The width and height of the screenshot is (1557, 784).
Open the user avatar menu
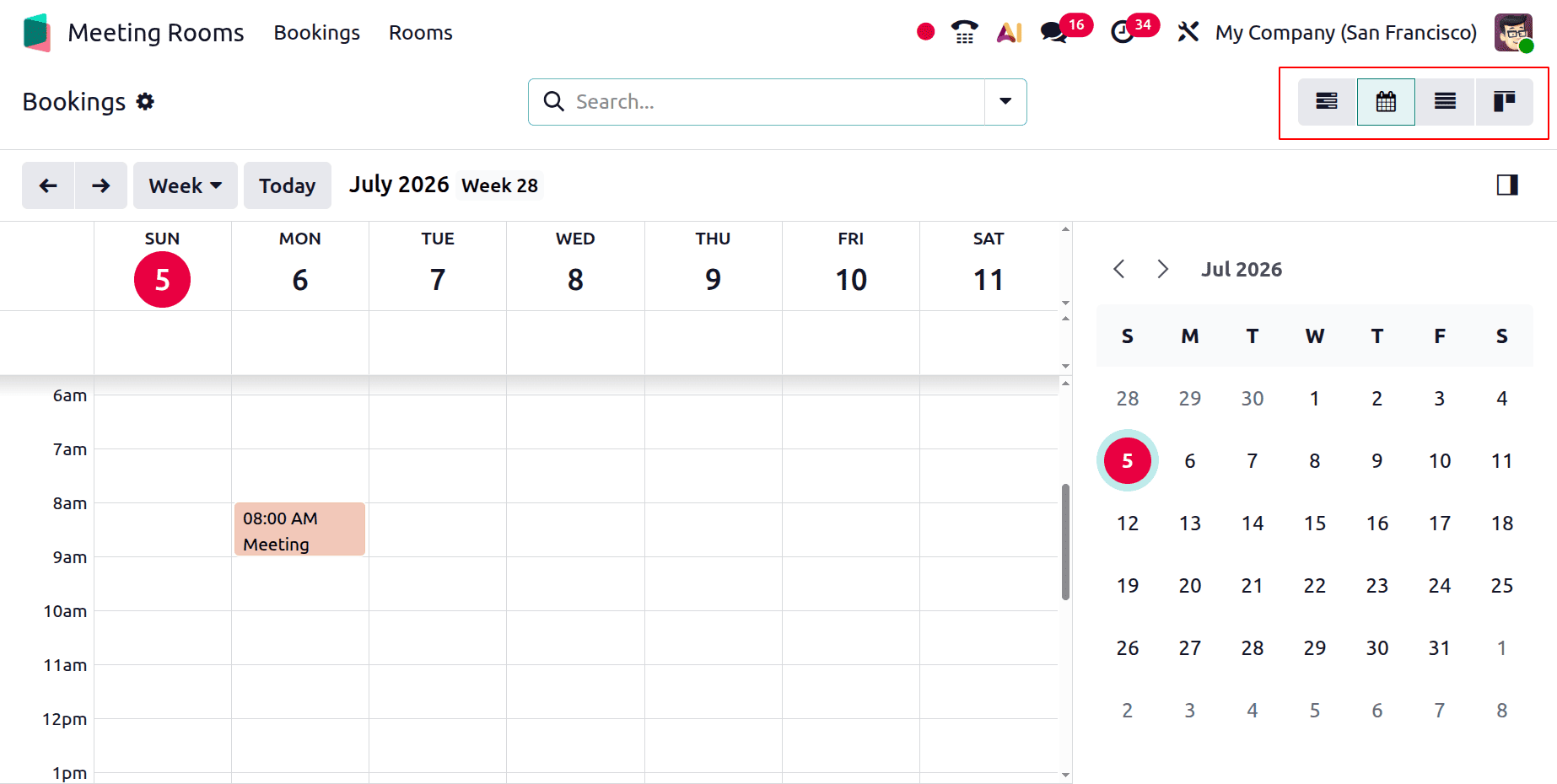point(1513,32)
